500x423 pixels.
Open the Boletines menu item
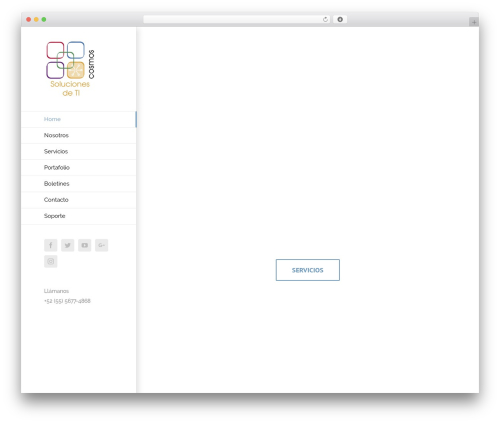pyautogui.click(x=79, y=184)
